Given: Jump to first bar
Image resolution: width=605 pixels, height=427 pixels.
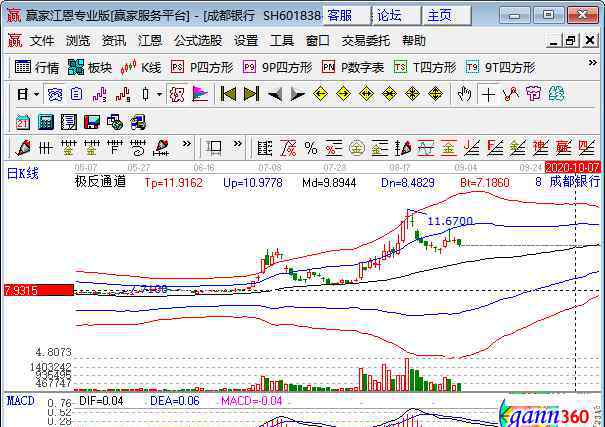Looking at the screenshot, I should [x=228, y=94].
